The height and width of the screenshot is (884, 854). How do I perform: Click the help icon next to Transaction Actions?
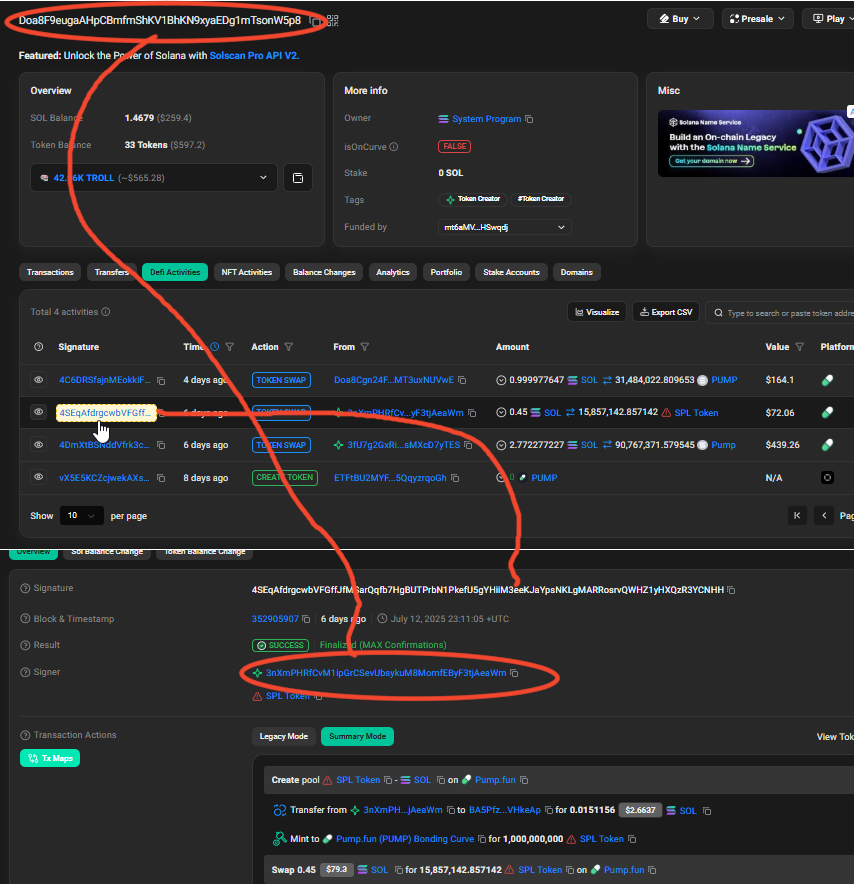click(25, 735)
